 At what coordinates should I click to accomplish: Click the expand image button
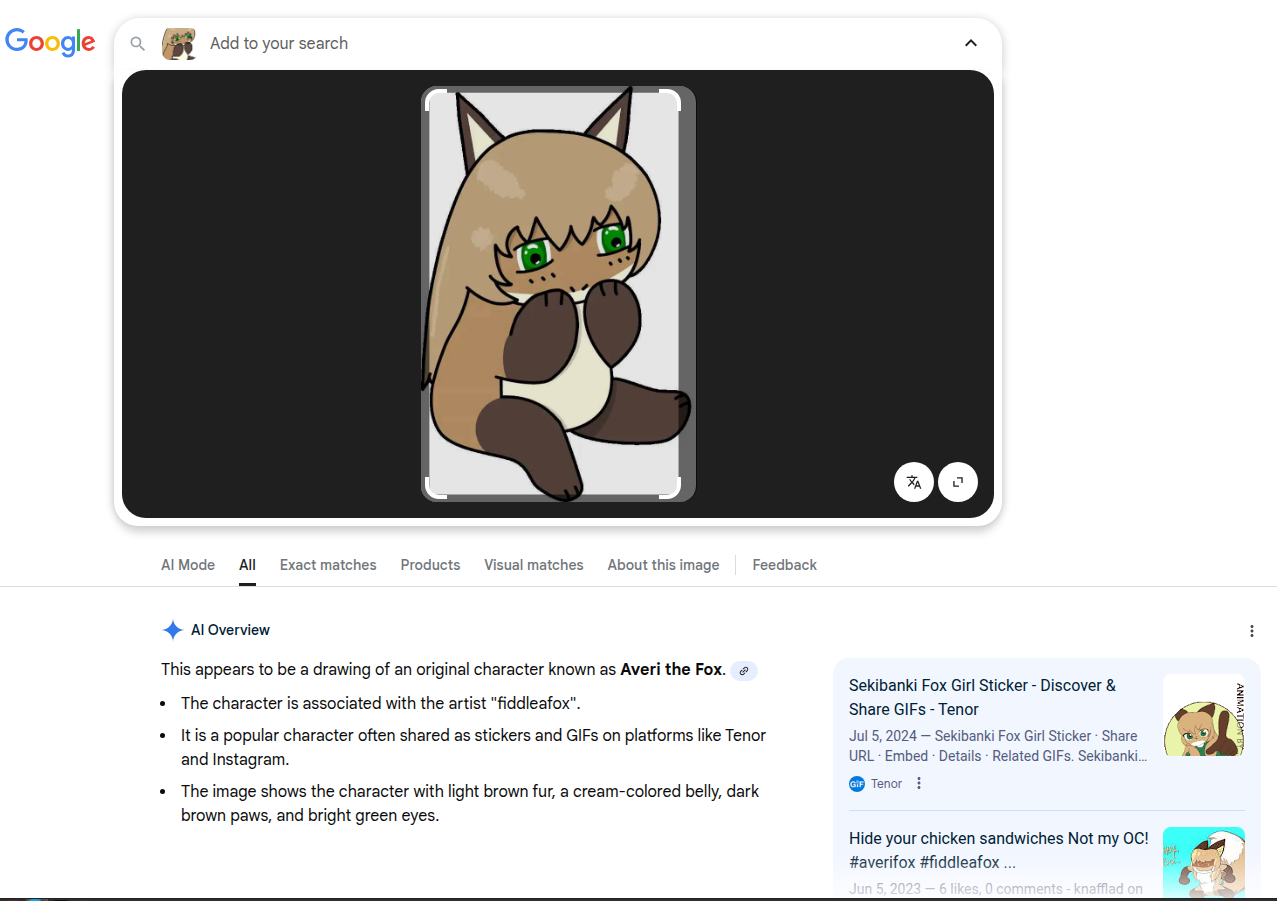click(x=957, y=482)
